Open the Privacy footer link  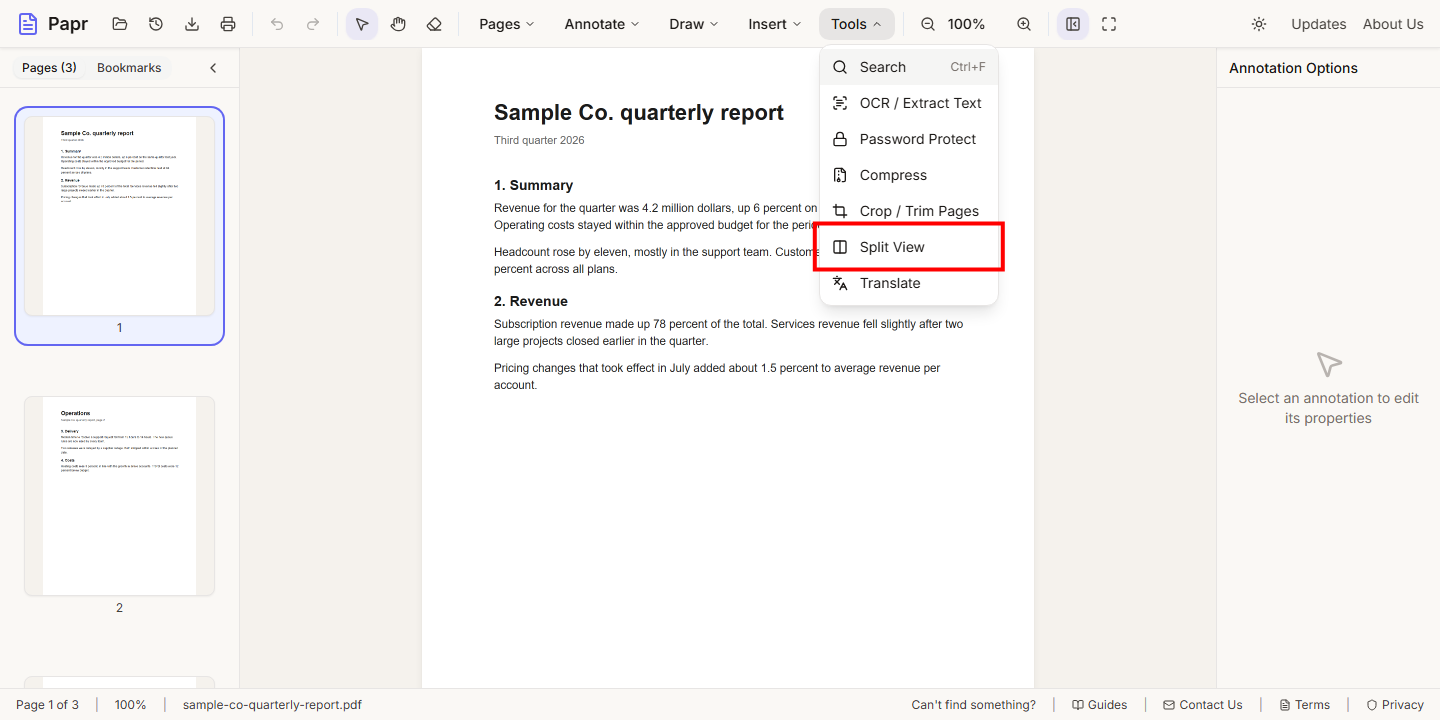coord(1394,705)
